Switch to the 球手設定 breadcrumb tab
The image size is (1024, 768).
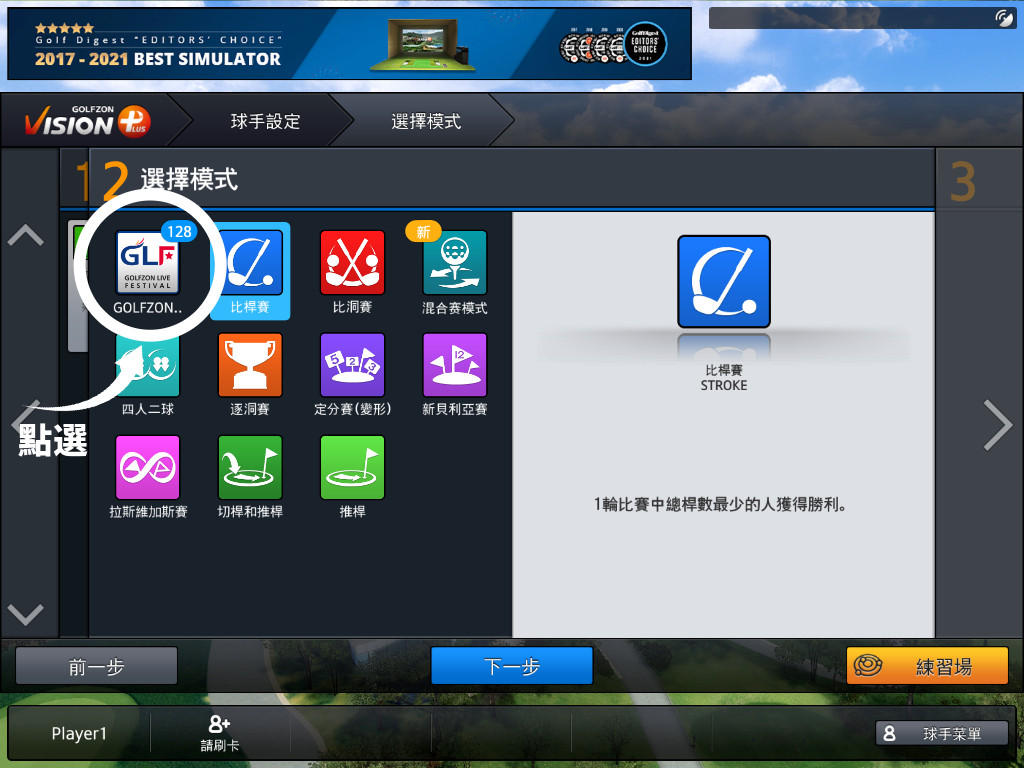point(265,122)
